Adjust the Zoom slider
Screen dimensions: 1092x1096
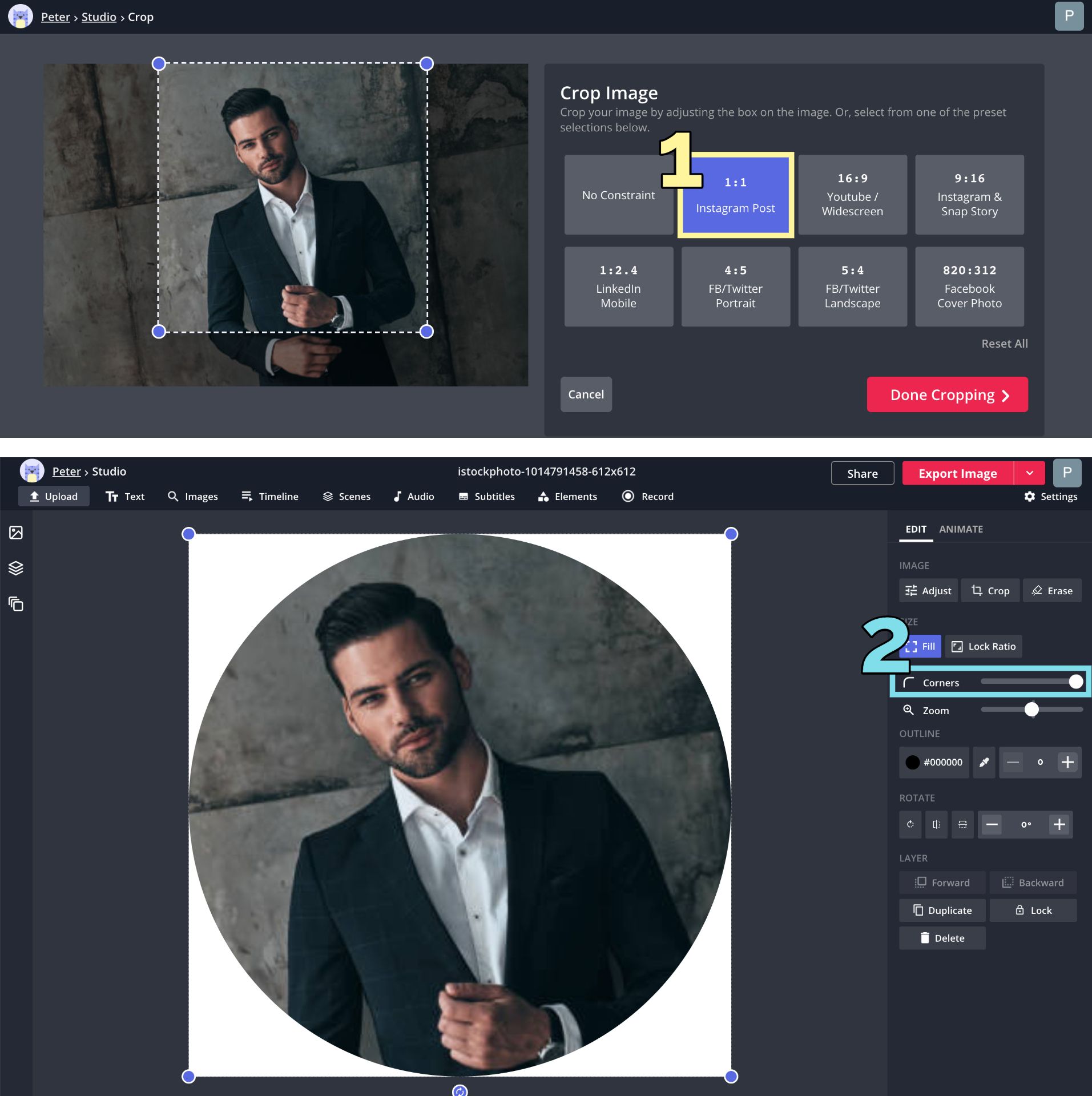[1031, 710]
